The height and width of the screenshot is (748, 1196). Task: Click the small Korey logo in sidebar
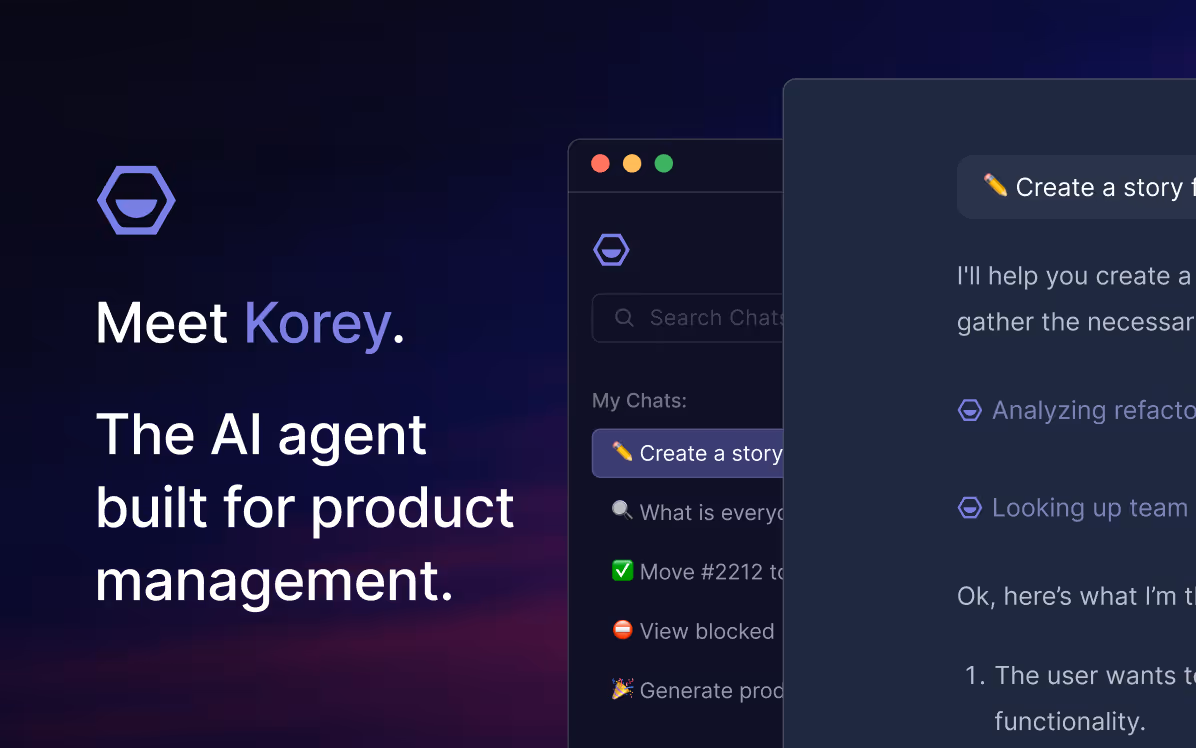(611, 249)
